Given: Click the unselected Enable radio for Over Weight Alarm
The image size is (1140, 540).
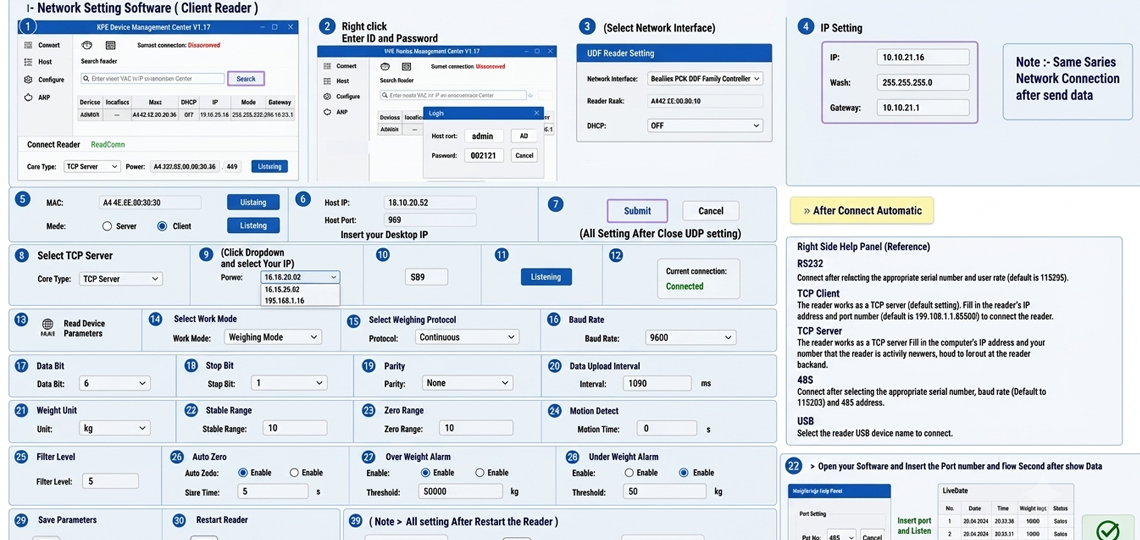Looking at the screenshot, I should tap(479, 472).
